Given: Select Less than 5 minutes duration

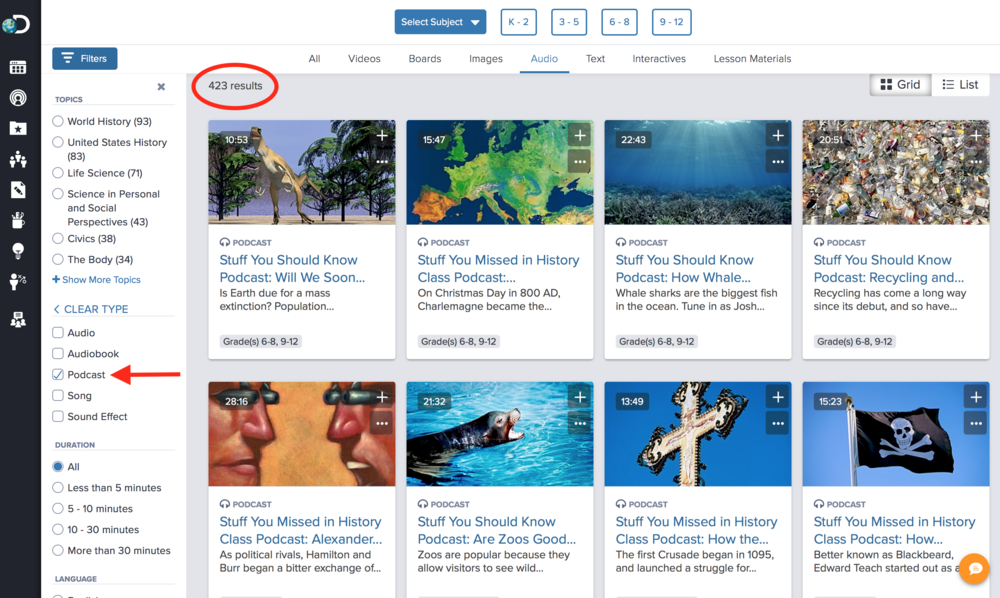Looking at the screenshot, I should pyautogui.click(x=58, y=488).
